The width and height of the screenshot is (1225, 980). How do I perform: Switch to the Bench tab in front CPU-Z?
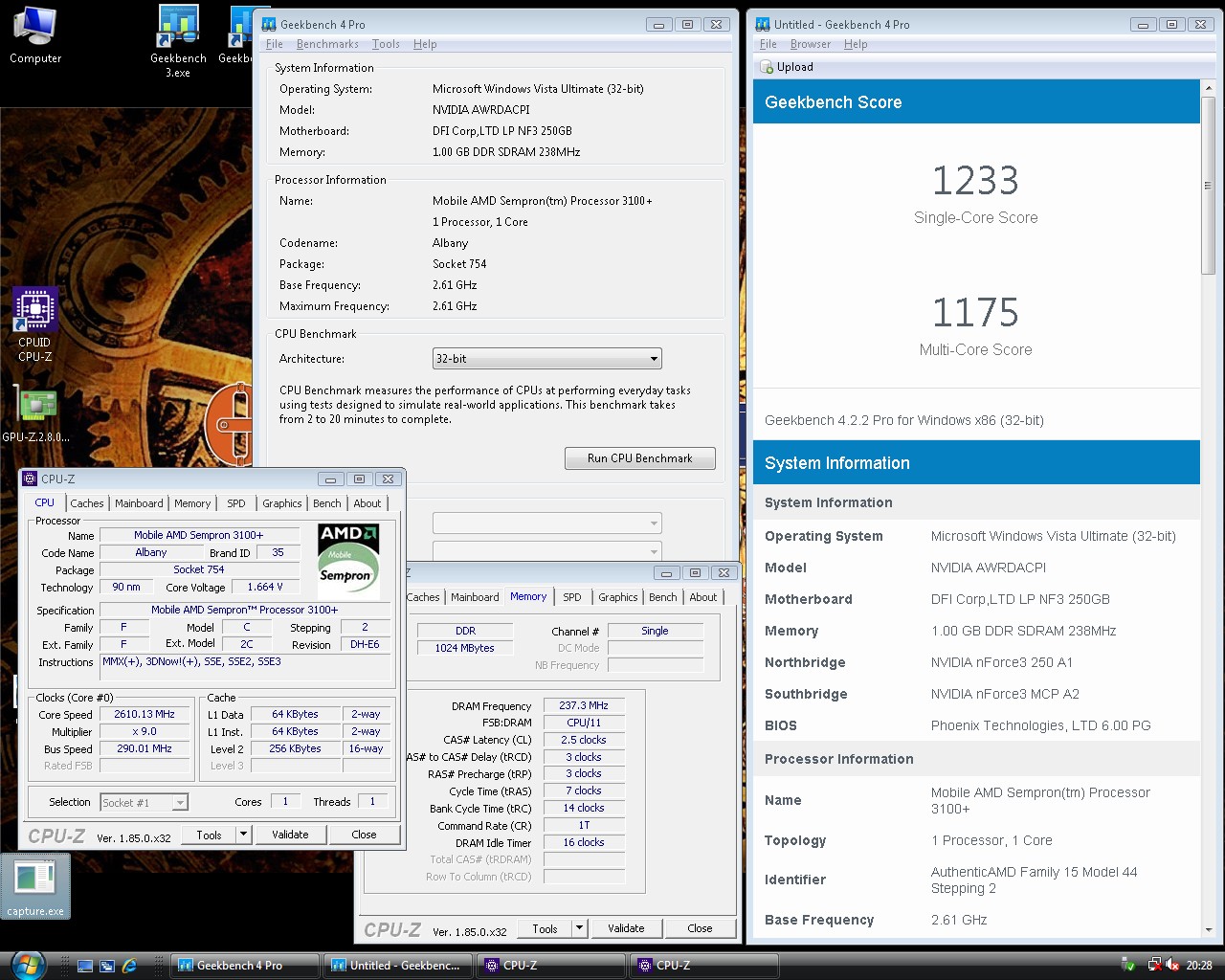pos(327,503)
